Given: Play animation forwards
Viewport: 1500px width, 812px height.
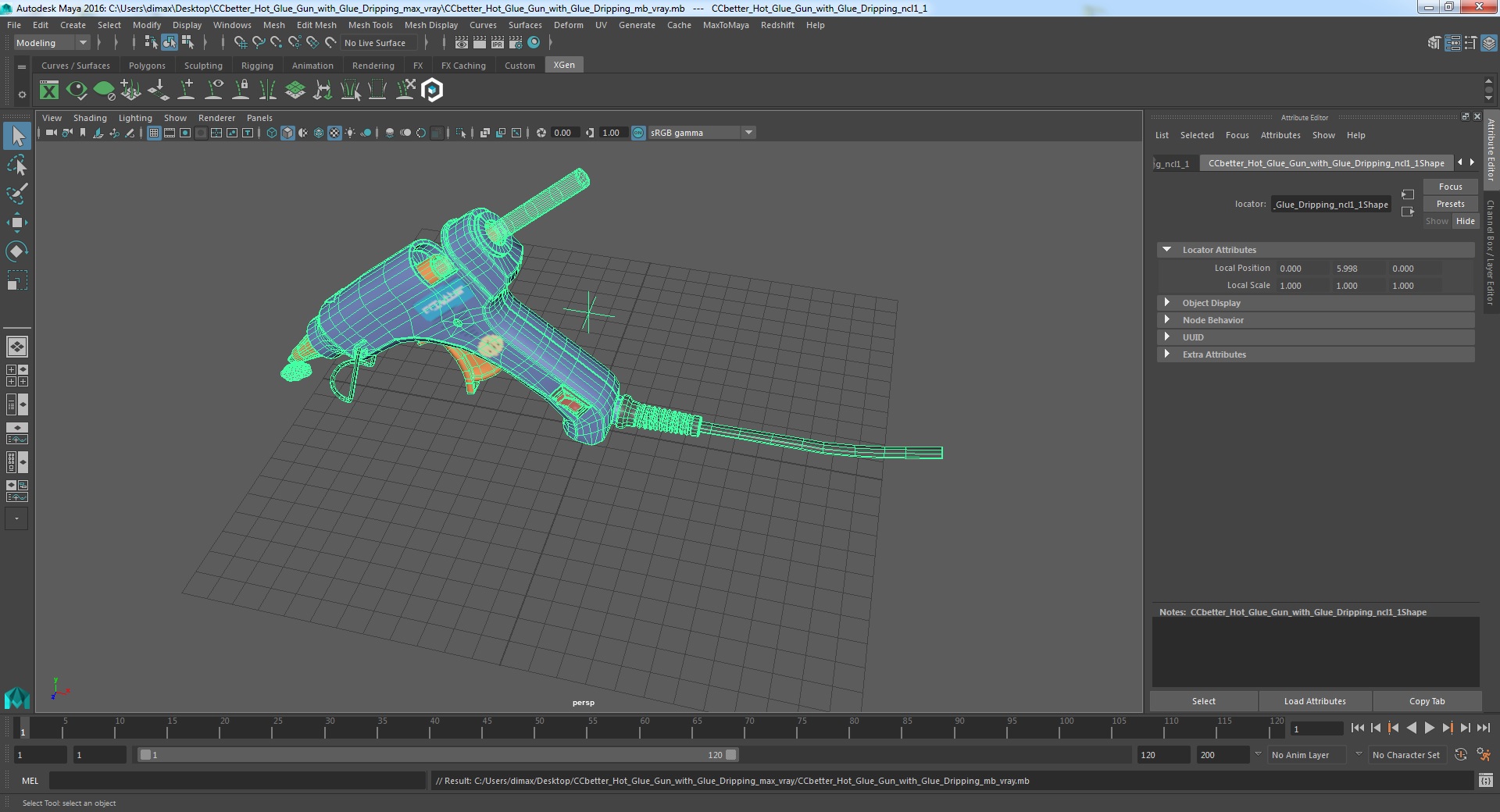Looking at the screenshot, I should pos(1429,728).
